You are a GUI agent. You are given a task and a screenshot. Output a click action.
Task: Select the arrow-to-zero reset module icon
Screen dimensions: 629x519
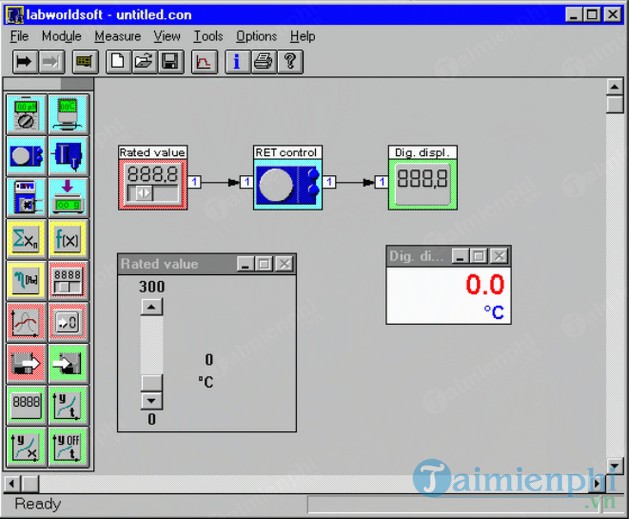[68, 323]
